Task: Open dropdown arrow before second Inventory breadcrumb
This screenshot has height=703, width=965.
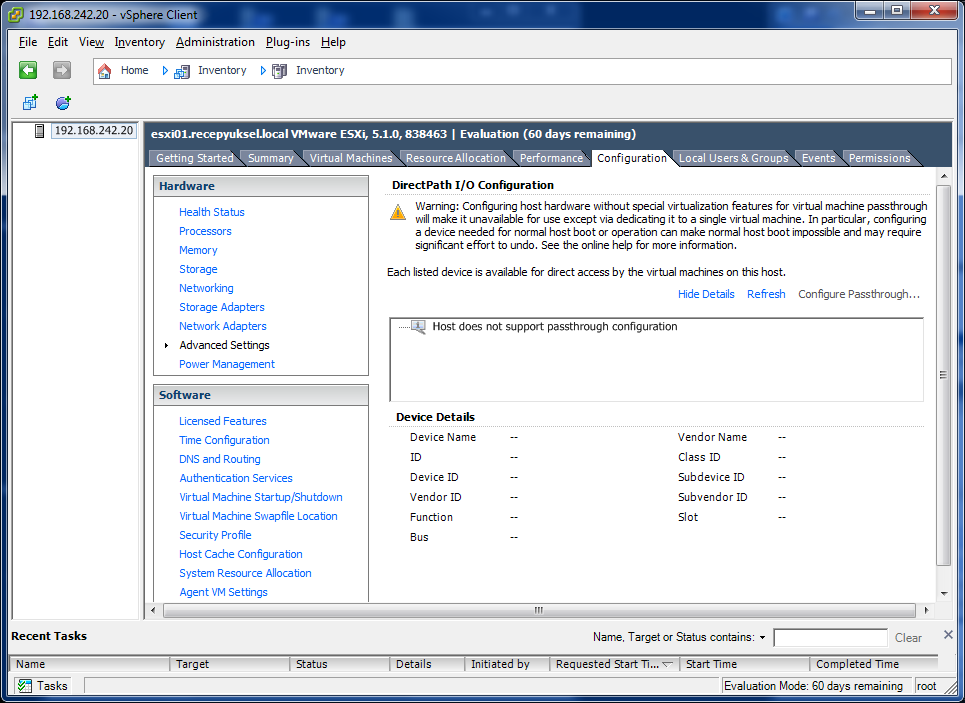Action: [263, 71]
